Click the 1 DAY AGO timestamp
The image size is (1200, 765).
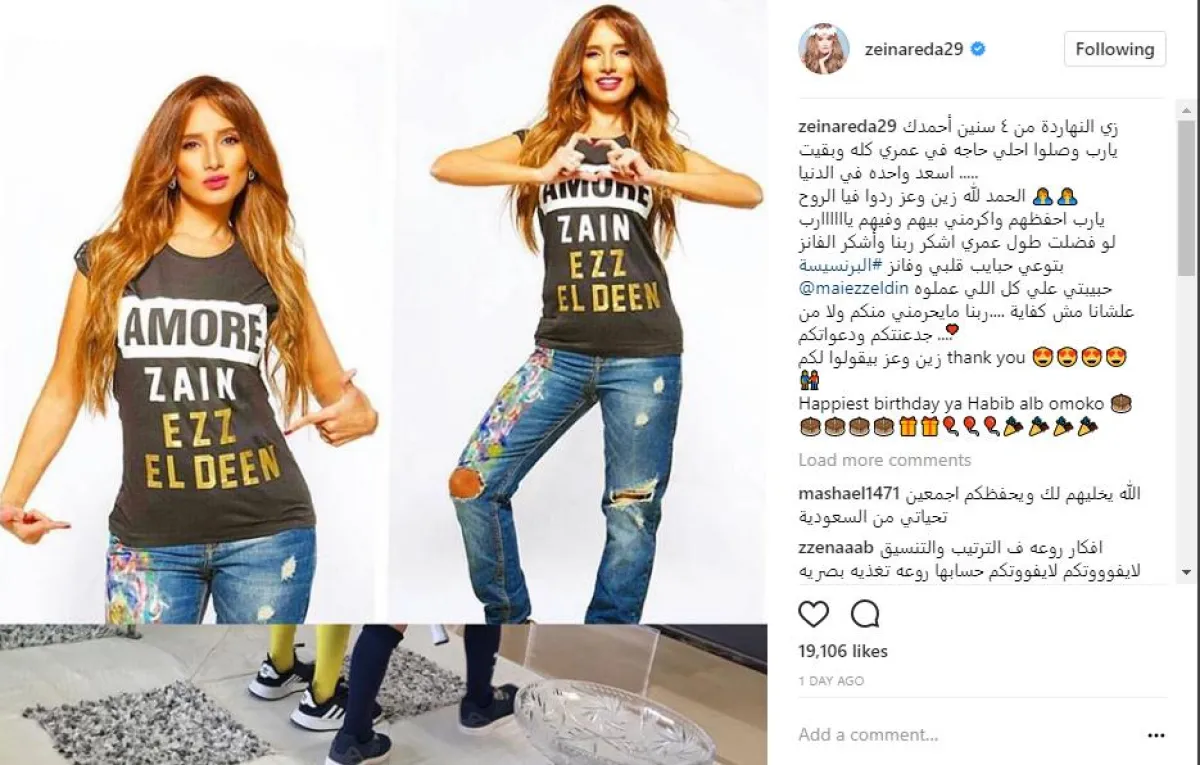click(x=830, y=679)
